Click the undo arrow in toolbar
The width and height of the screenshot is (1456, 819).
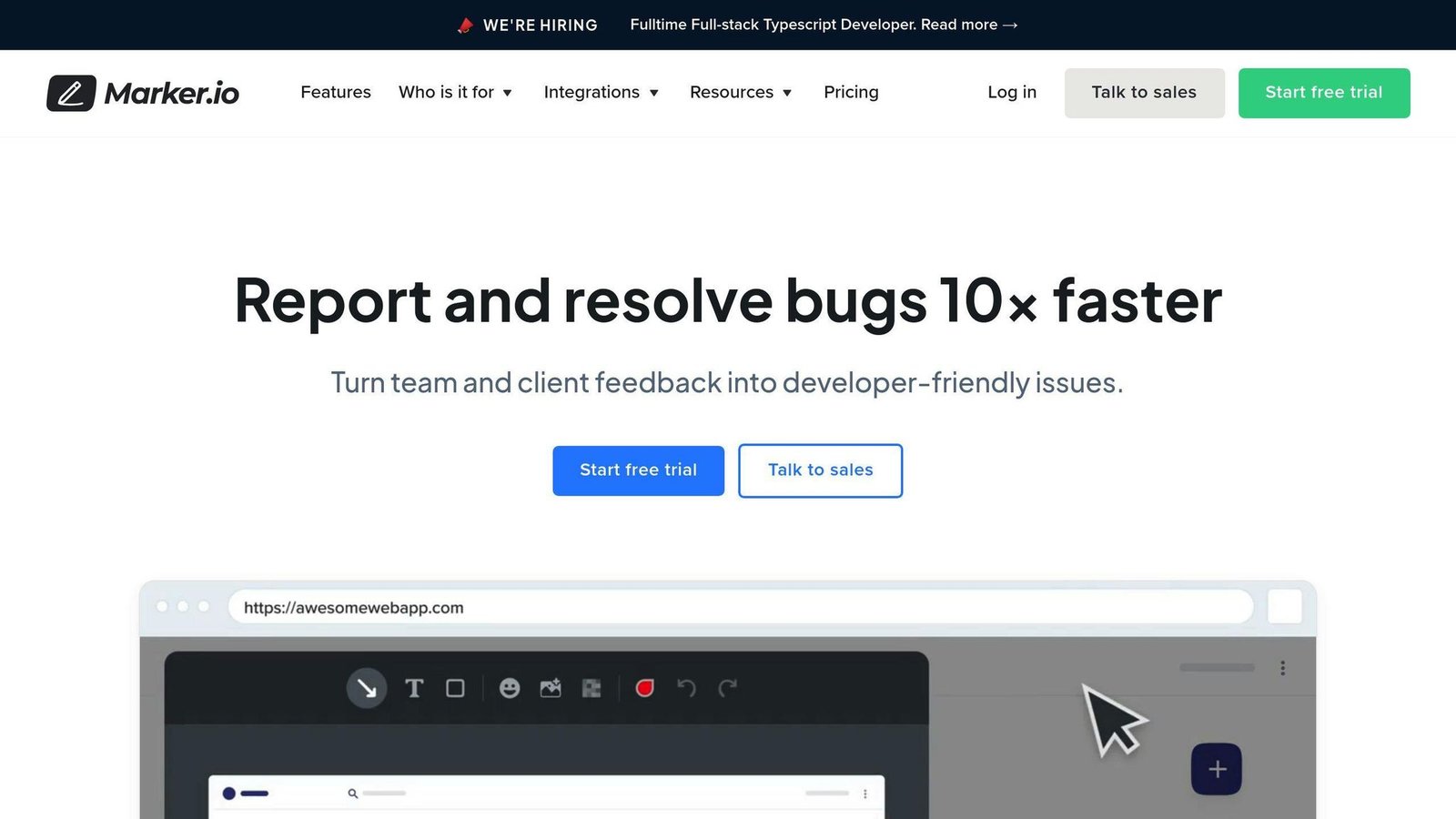686,688
